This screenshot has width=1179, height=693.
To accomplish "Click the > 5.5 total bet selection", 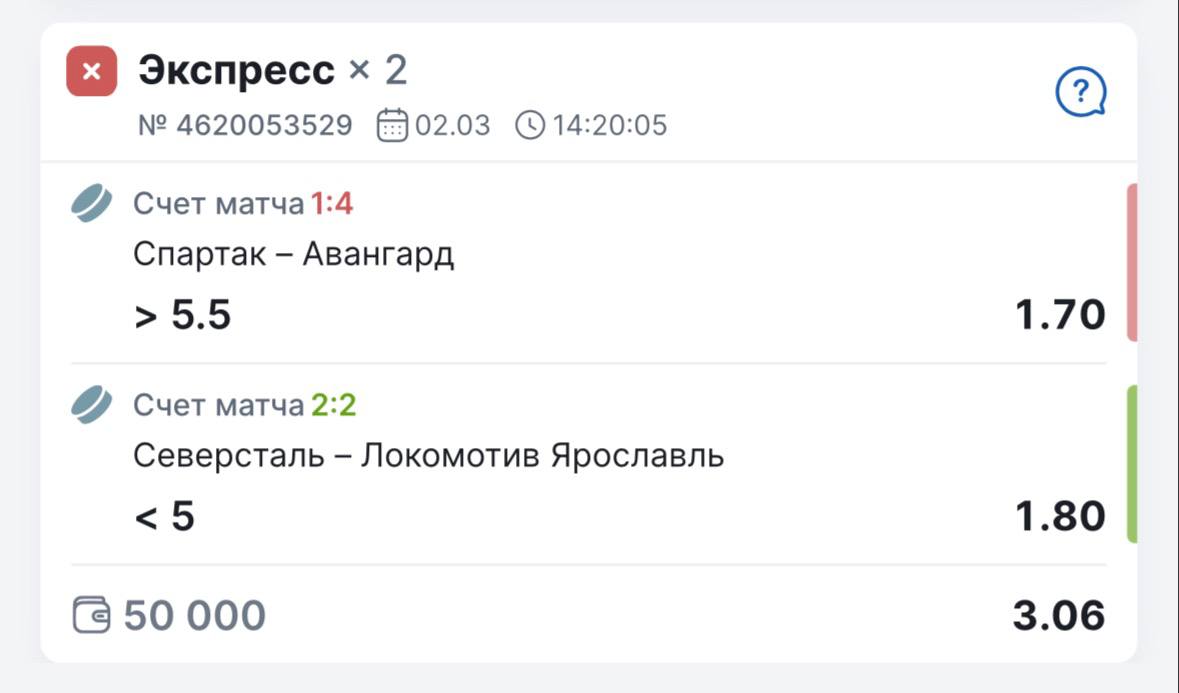I will click(182, 316).
